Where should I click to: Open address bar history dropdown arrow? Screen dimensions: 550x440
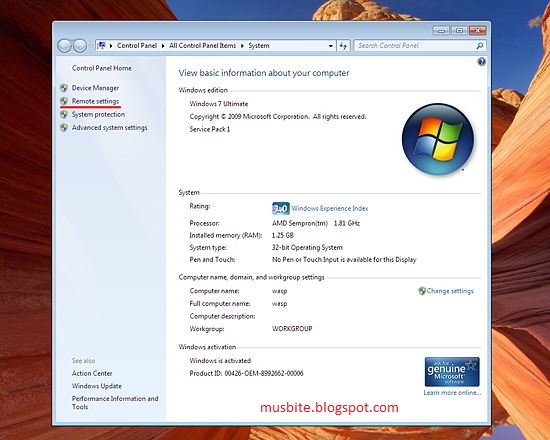click(x=330, y=46)
